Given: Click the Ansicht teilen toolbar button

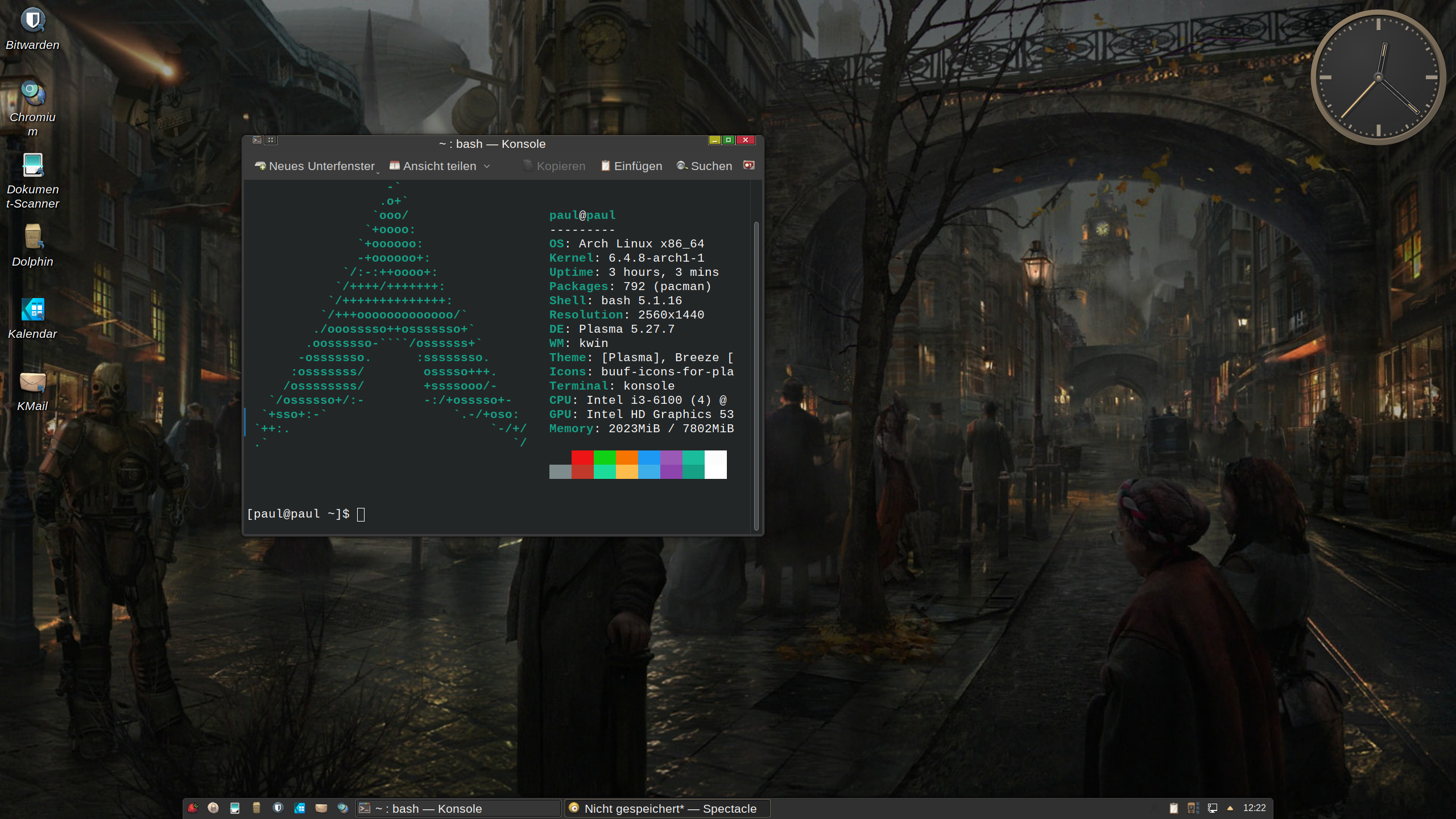Looking at the screenshot, I should coord(433,166).
